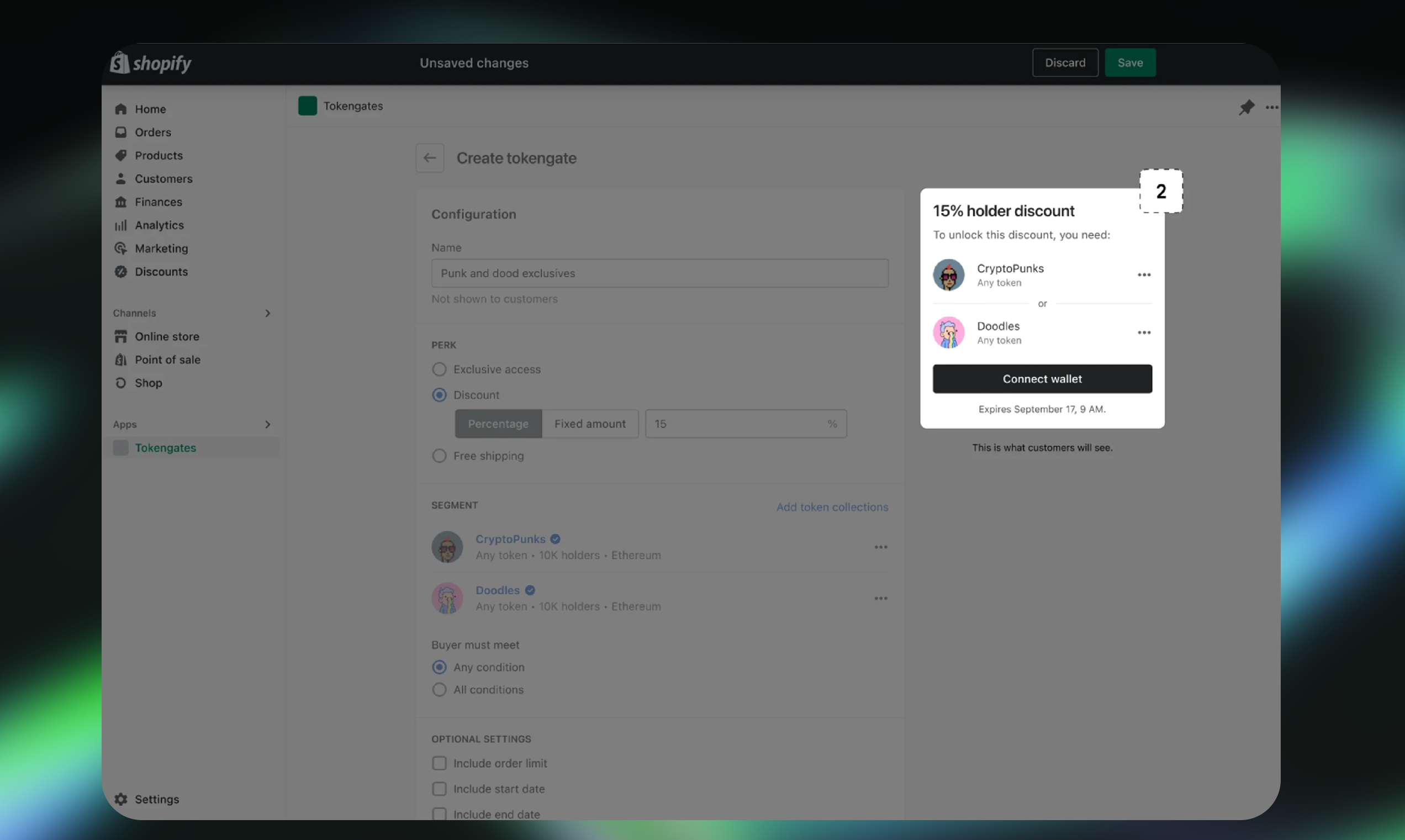Screen dimensions: 1405x840
Task: Pin the Tokengates app with pin icon
Action: pyautogui.click(x=1246, y=107)
